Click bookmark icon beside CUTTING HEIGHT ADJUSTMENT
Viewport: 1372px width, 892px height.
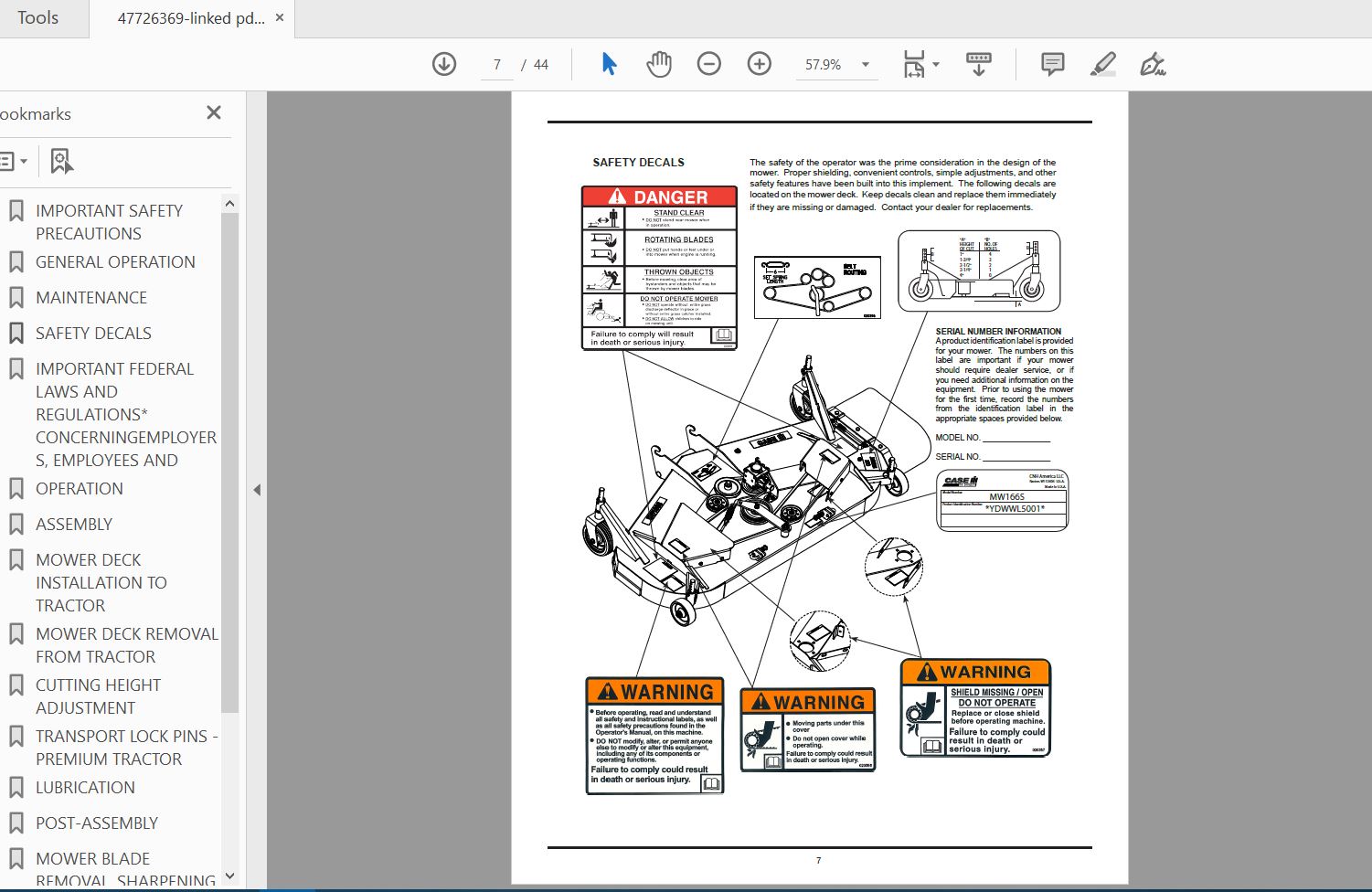coord(16,685)
